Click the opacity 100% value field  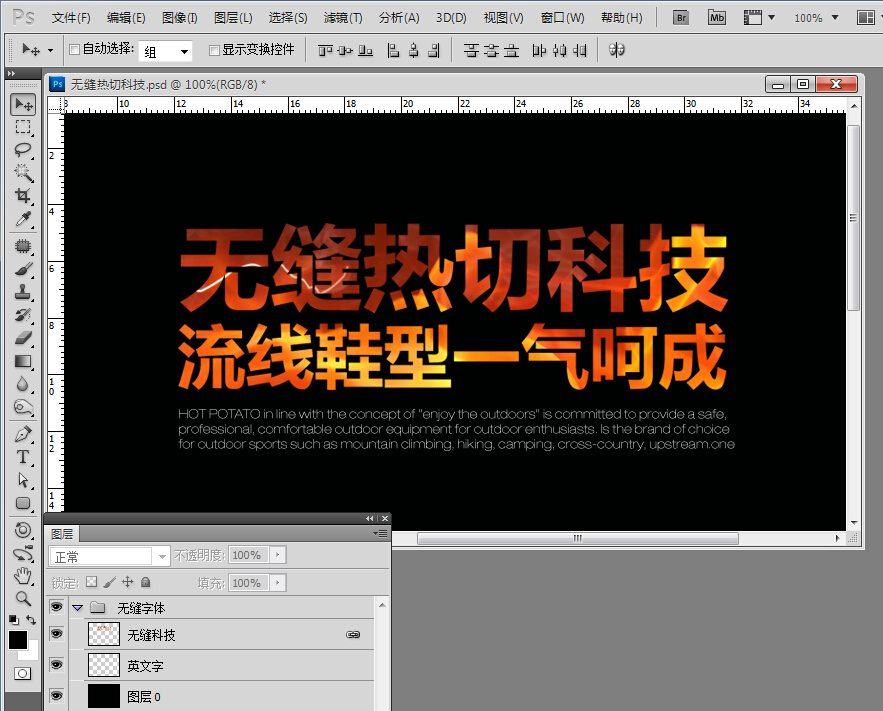pyautogui.click(x=248, y=555)
